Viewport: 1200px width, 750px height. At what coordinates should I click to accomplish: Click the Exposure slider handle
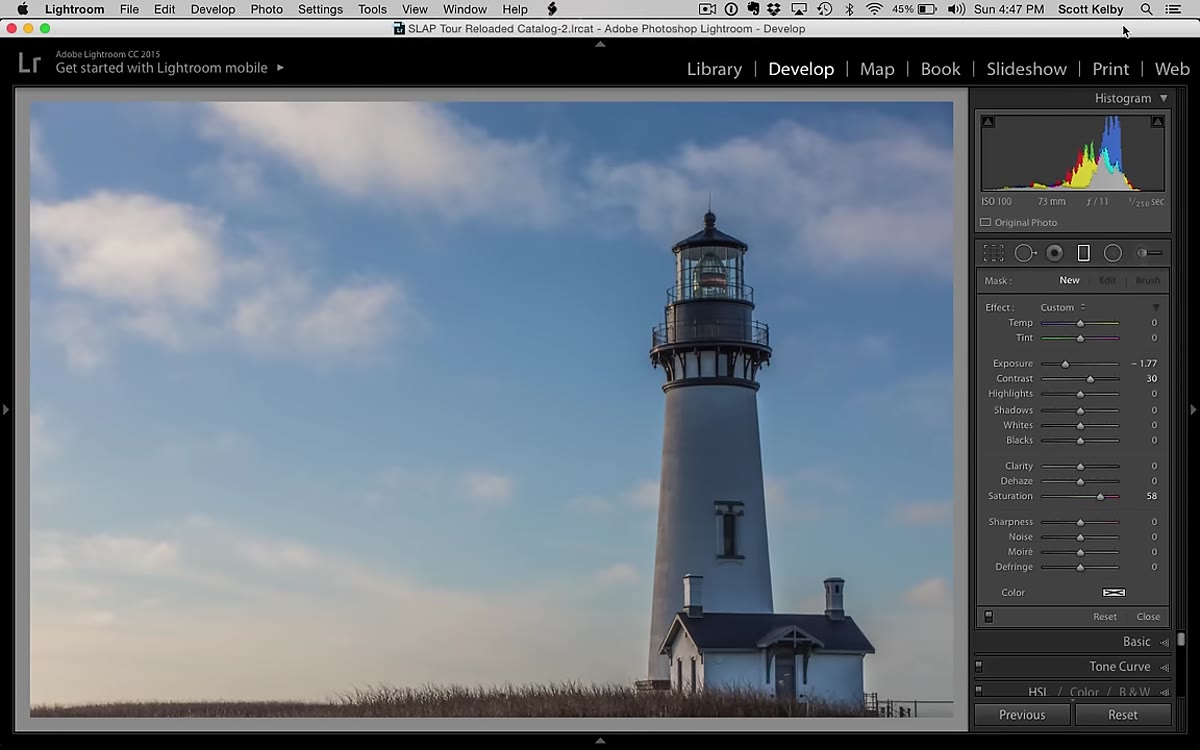coord(1065,364)
